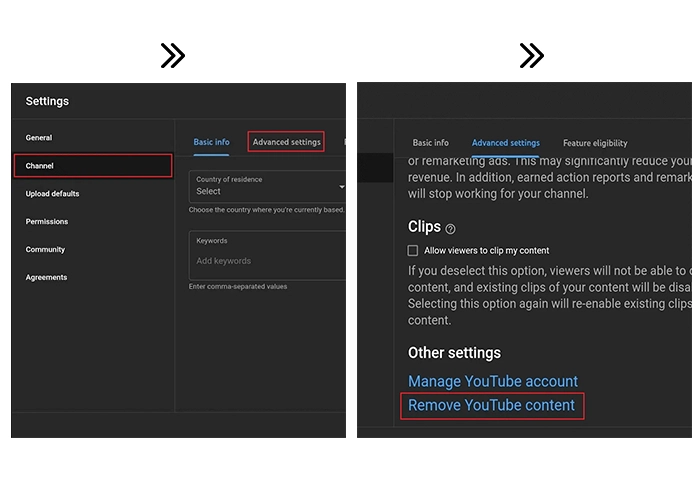Switch to the Feature eligibility tab
This screenshot has height=500, width=700.
[x=595, y=143]
